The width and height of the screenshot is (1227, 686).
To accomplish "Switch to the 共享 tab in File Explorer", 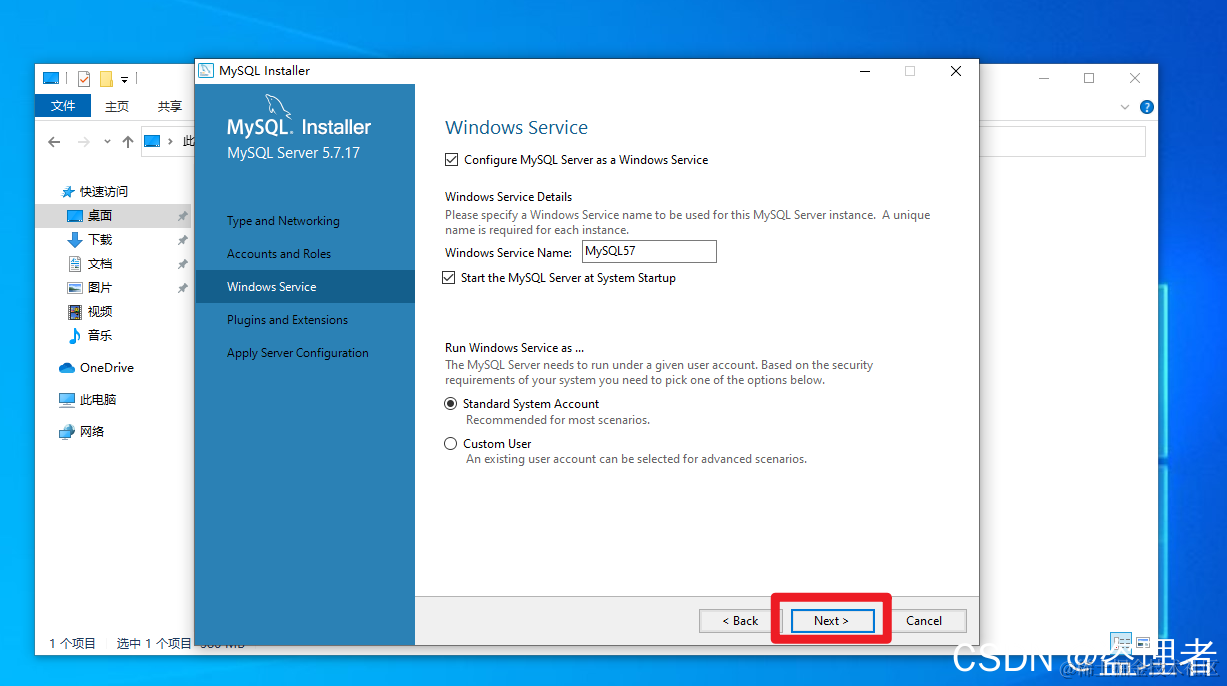I will tap(170, 106).
